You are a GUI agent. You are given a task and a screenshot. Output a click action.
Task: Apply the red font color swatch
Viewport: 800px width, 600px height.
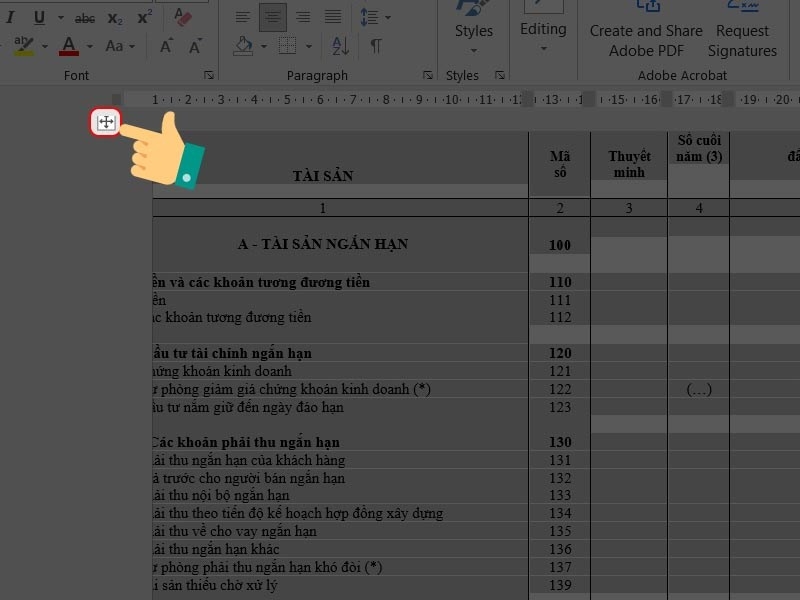(69, 46)
